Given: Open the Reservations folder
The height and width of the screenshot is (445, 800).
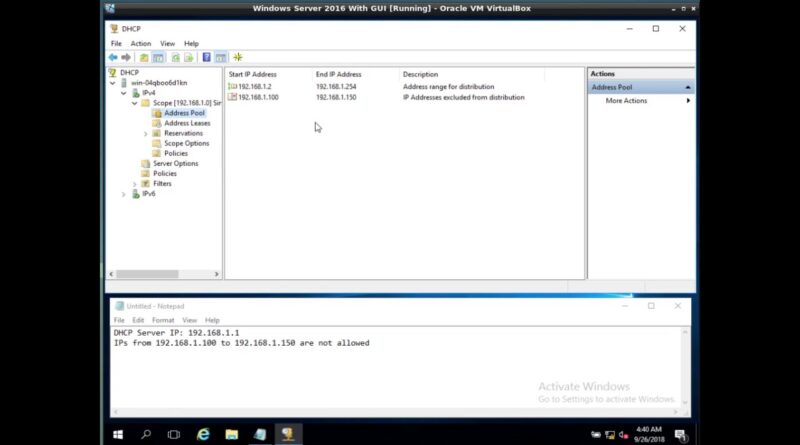Looking at the screenshot, I should pyautogui.click(x=183, y=133).
